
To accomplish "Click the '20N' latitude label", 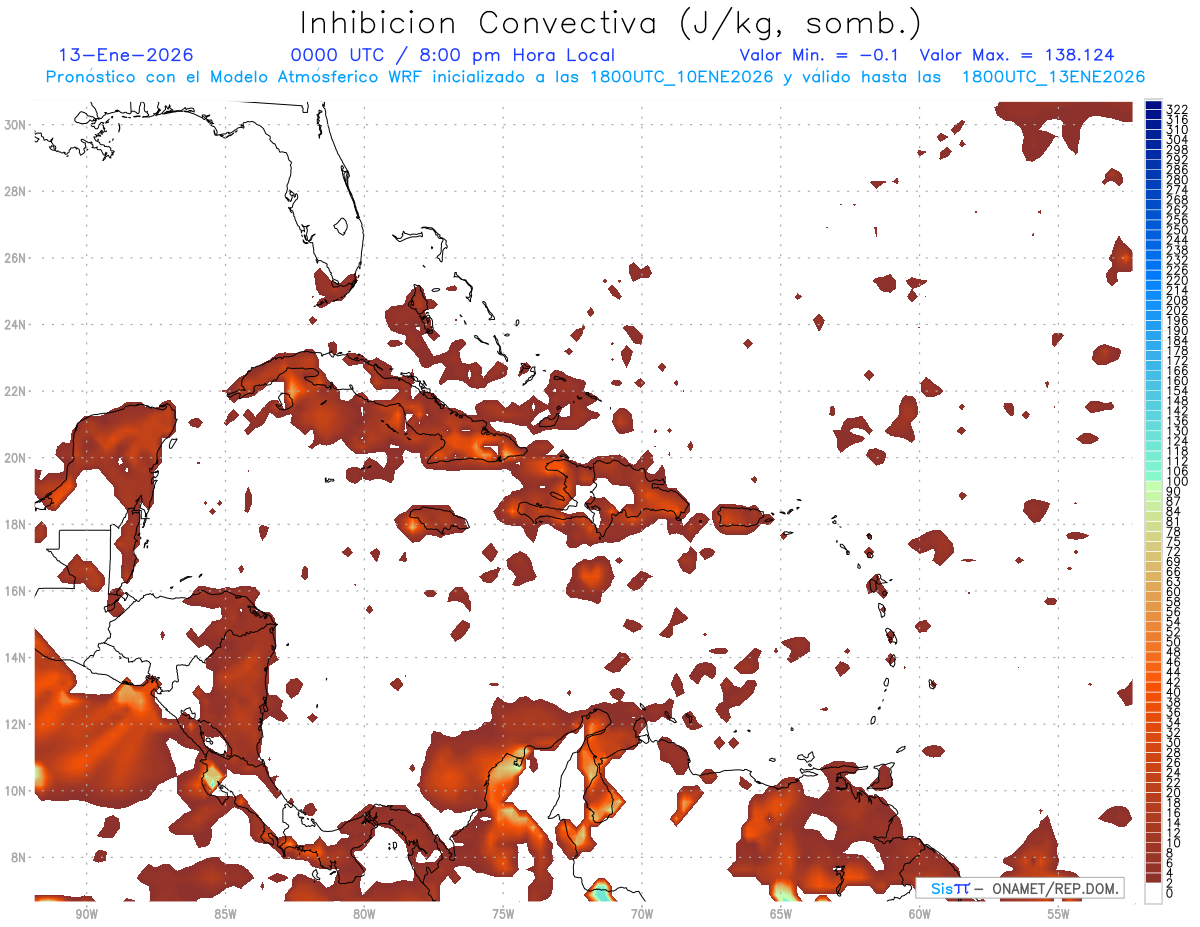I will tap(17, 458).
